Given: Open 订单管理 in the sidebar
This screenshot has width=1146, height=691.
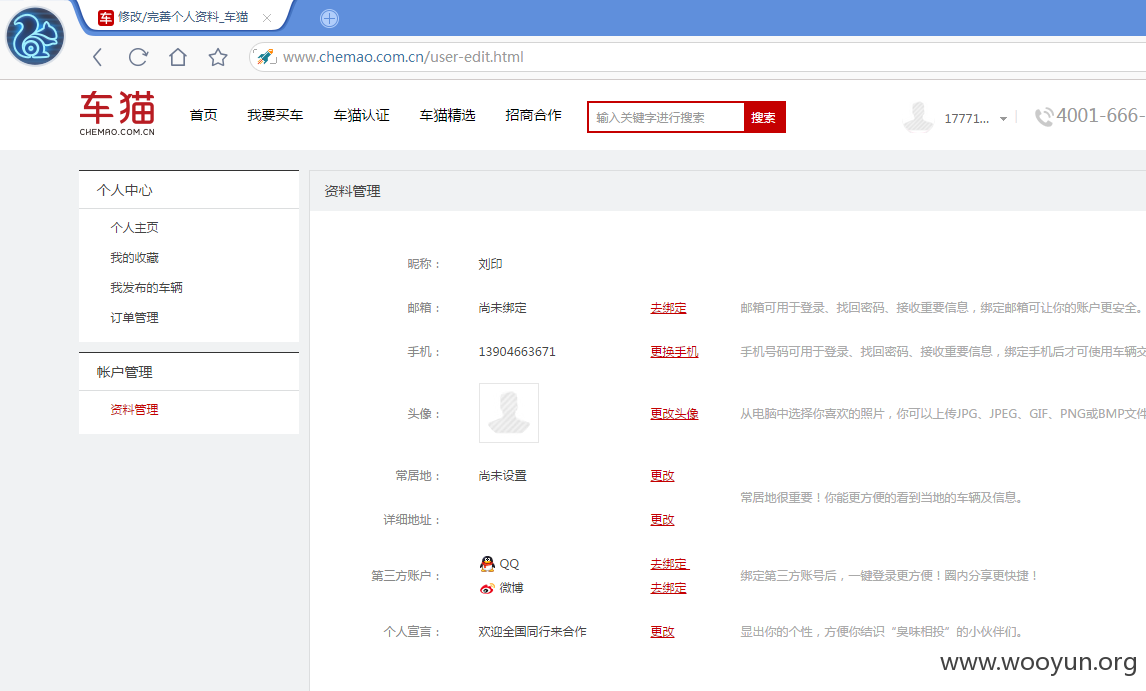Looking at the screenshot, I should click(x=134, y=317).
